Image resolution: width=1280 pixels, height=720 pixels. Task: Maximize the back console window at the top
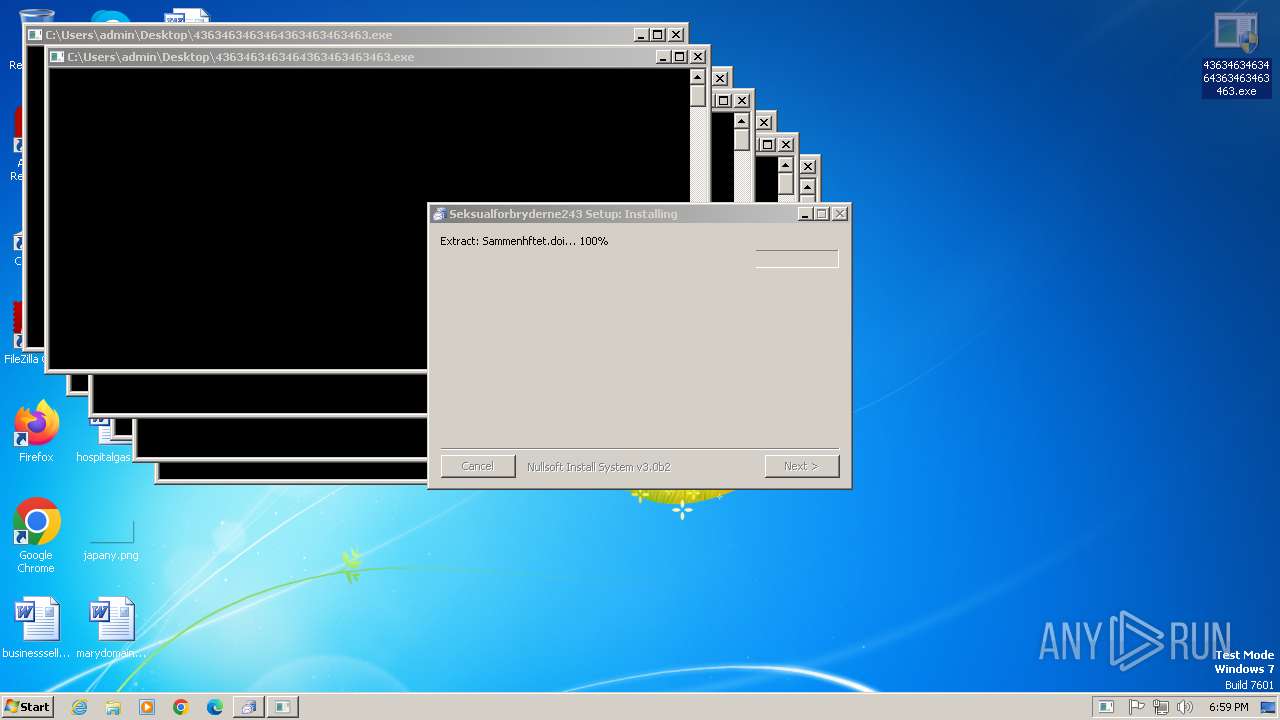click(x=657, y=35)
